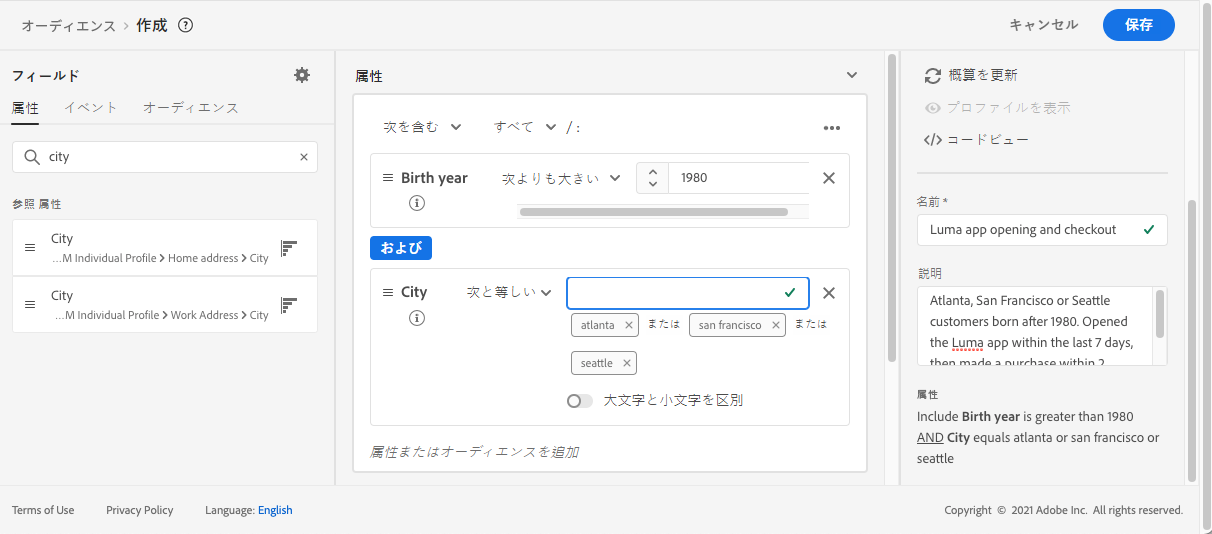The height and width of the screenshot is (534, 1212).
Task: Switch to the イベント tab
Action: tap(91, 108)
